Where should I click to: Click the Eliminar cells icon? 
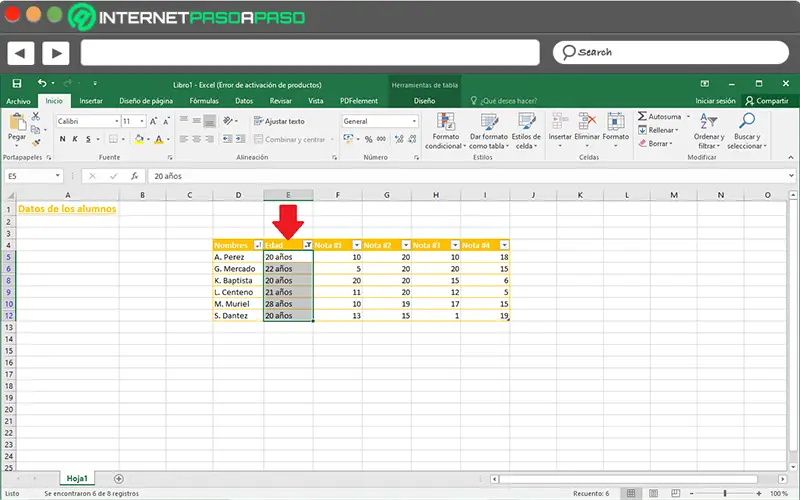tap(587, 121)
